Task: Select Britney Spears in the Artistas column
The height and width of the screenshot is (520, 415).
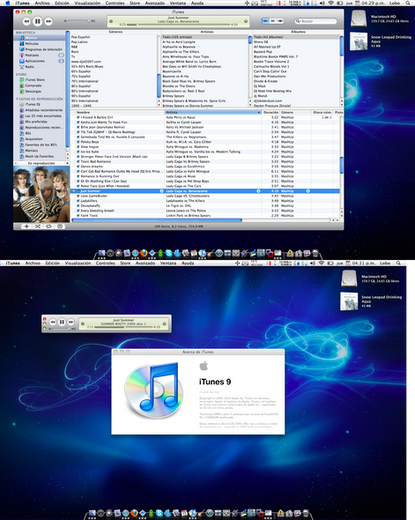Action: (173, 96)
